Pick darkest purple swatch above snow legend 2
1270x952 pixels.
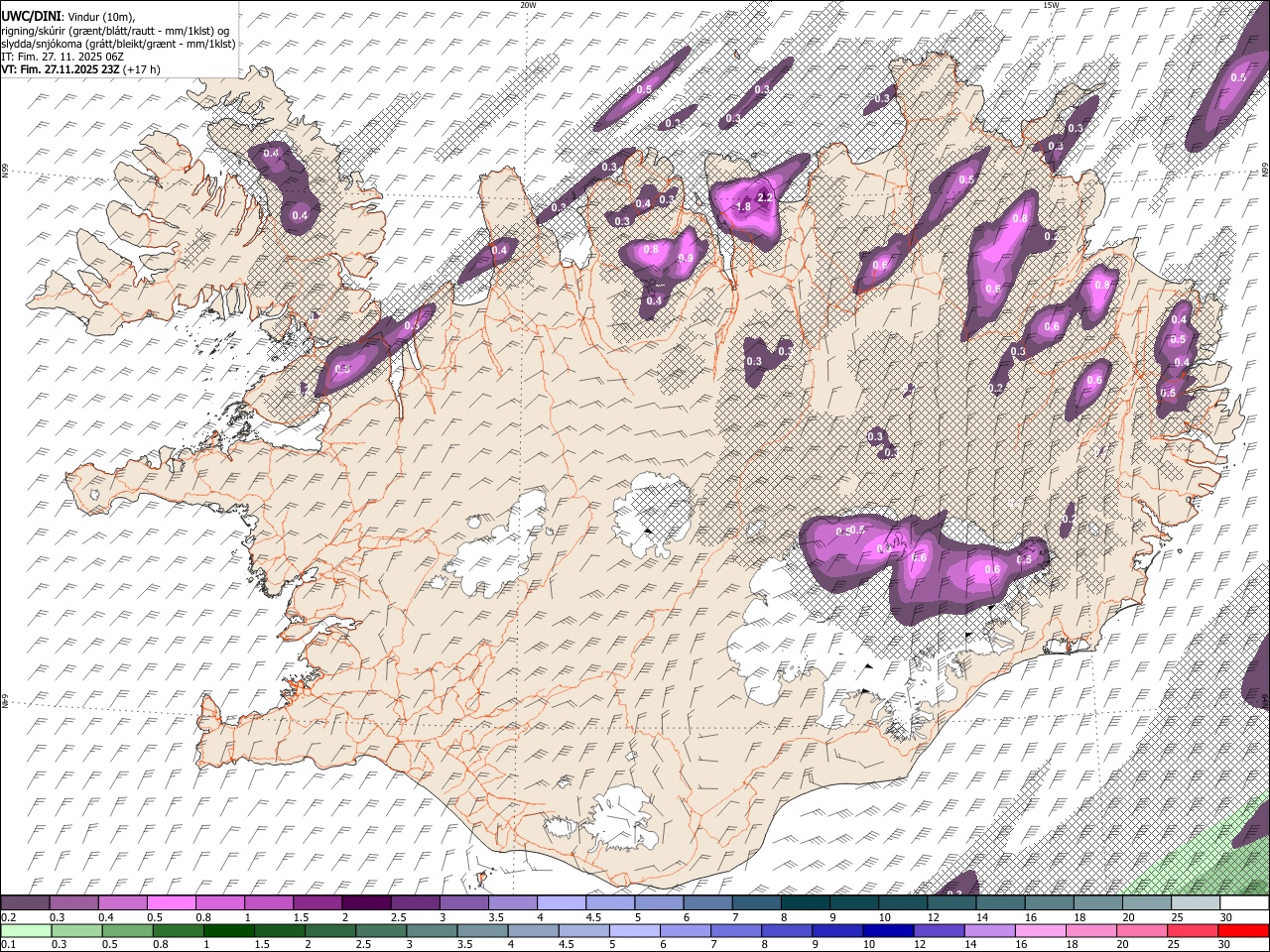[366, 903]
